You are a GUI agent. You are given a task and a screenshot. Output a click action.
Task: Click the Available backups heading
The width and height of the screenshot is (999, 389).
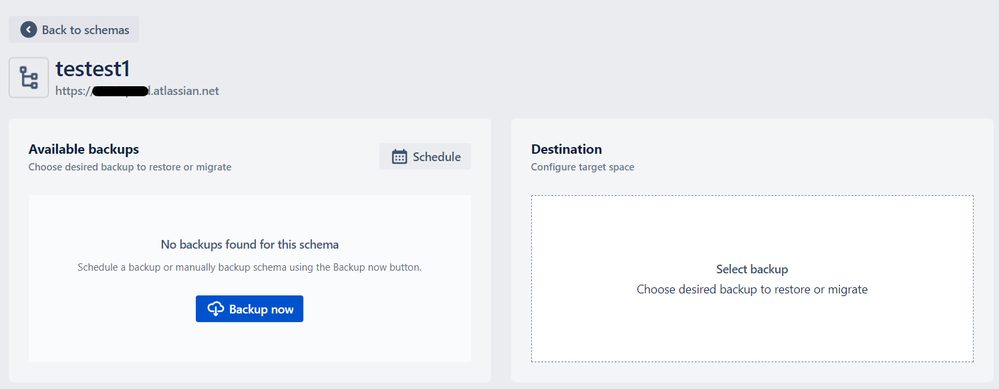83,150
